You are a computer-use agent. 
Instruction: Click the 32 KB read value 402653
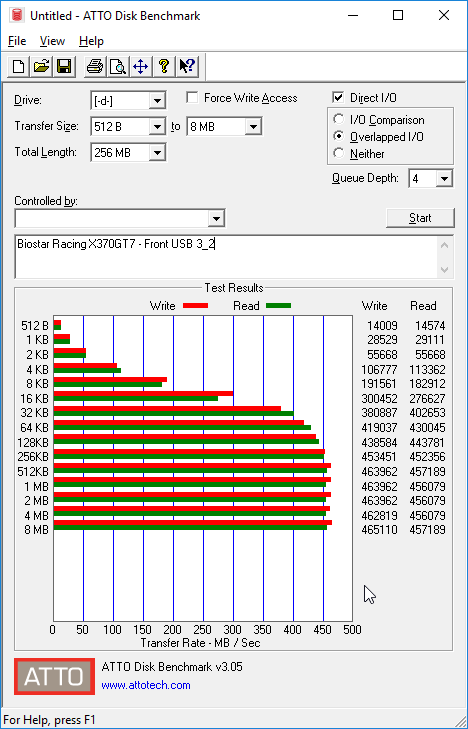[x=427, y=413]
